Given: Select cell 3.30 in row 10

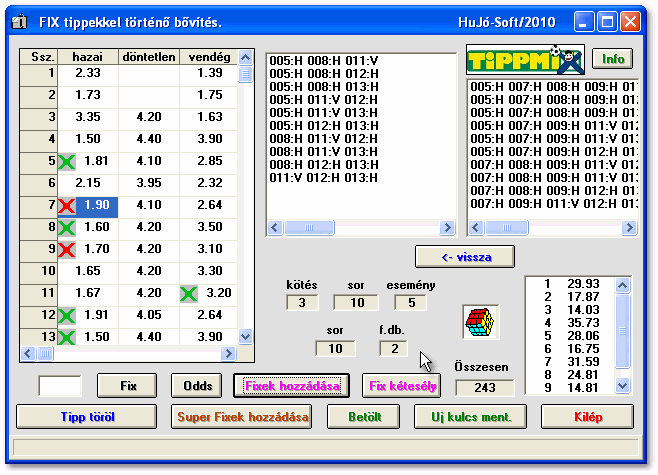Looking at the screenshot, I should pos(209,271).
